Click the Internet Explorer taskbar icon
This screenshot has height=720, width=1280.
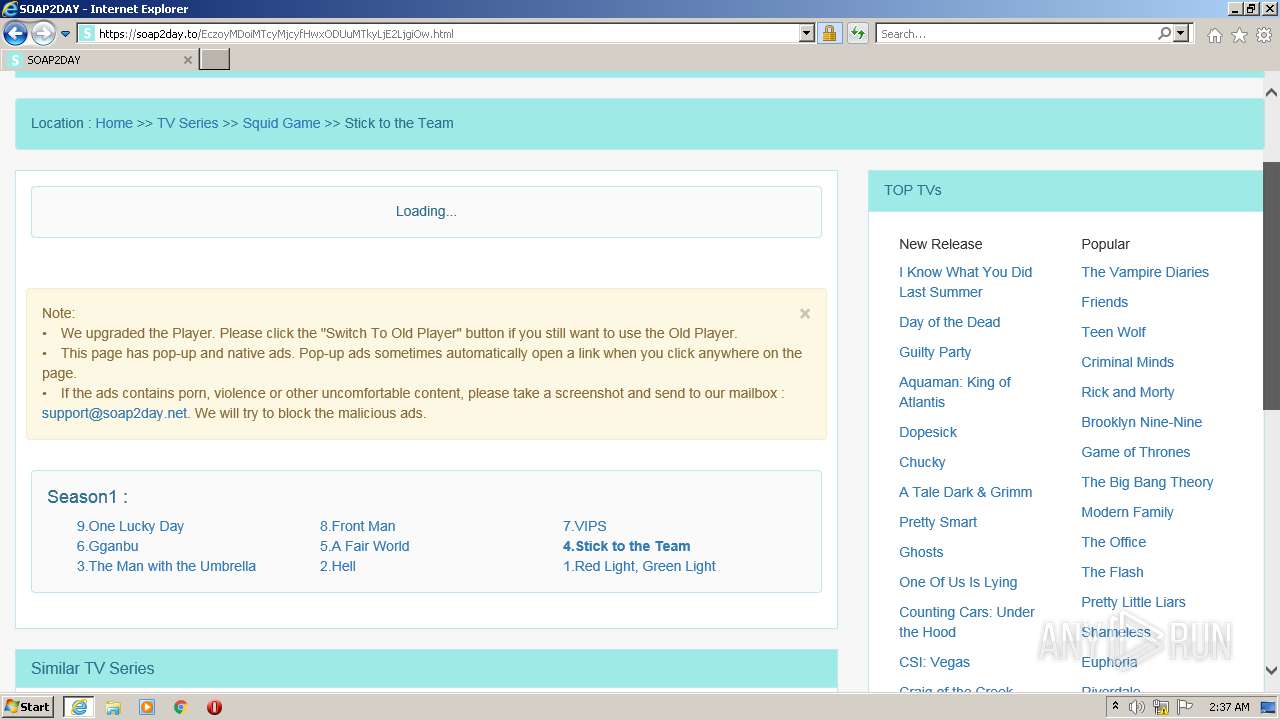[x=79, y=707]
